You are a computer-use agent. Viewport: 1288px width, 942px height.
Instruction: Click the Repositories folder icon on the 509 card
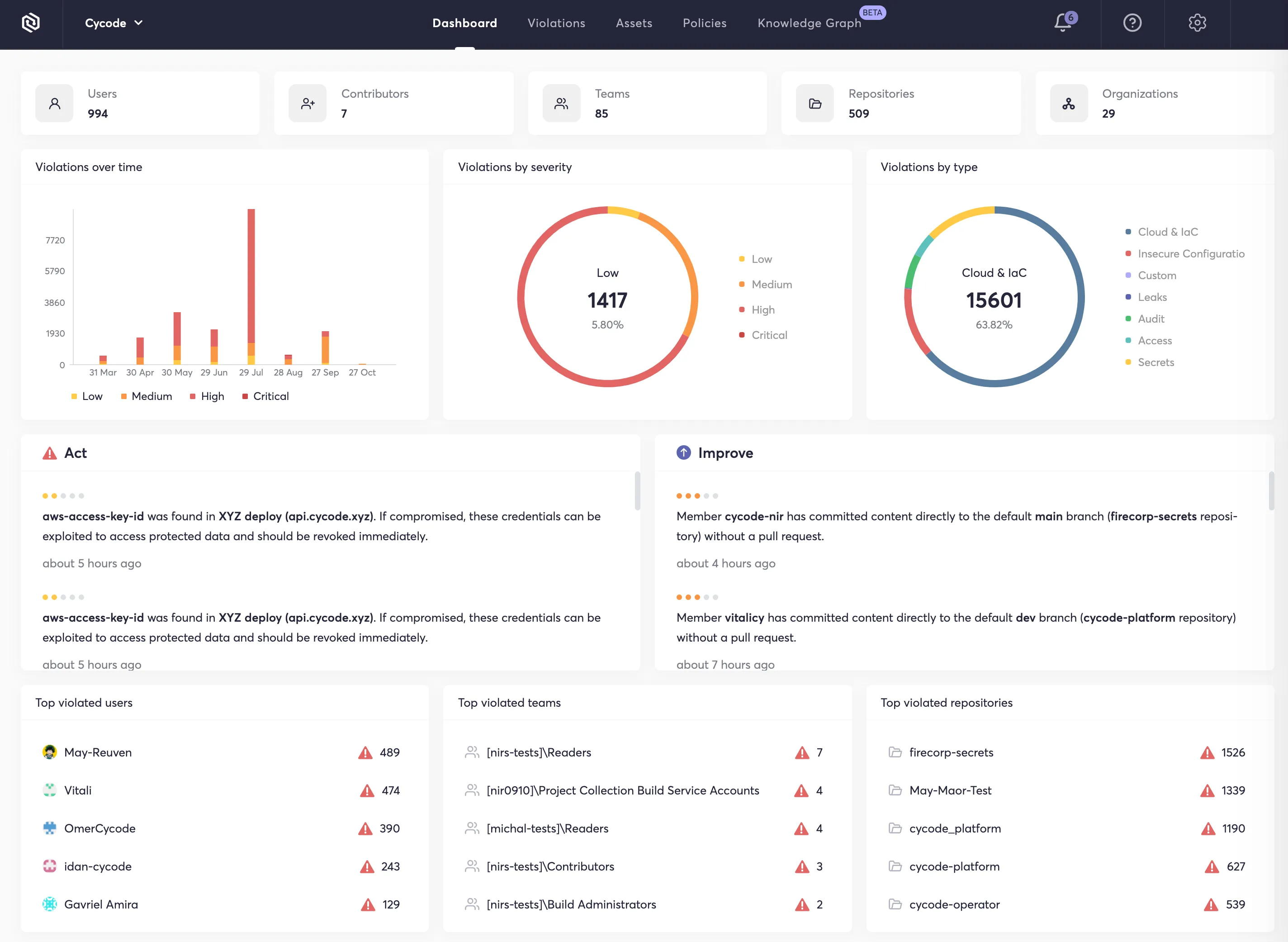[814, 103]
